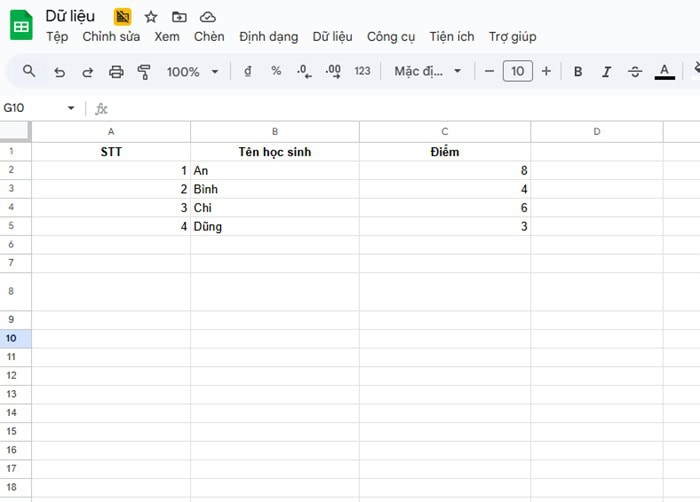Open the default font dropdown
This screenshot has height=502, width=700.
point(428,72)
